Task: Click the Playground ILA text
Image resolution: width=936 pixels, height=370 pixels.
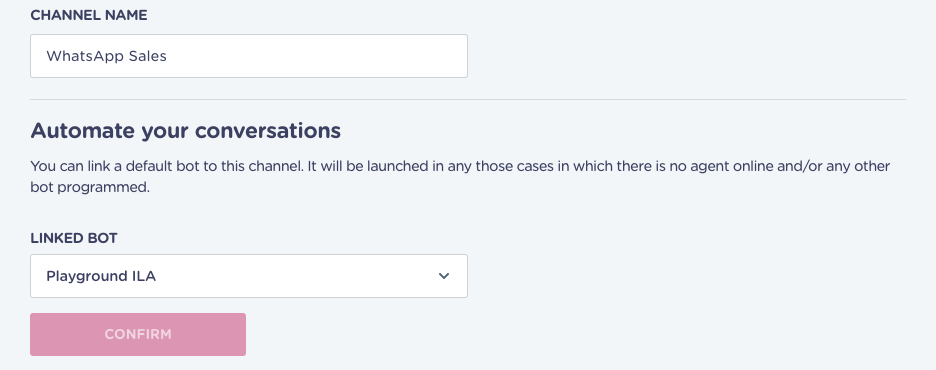Action: [101, 276]
